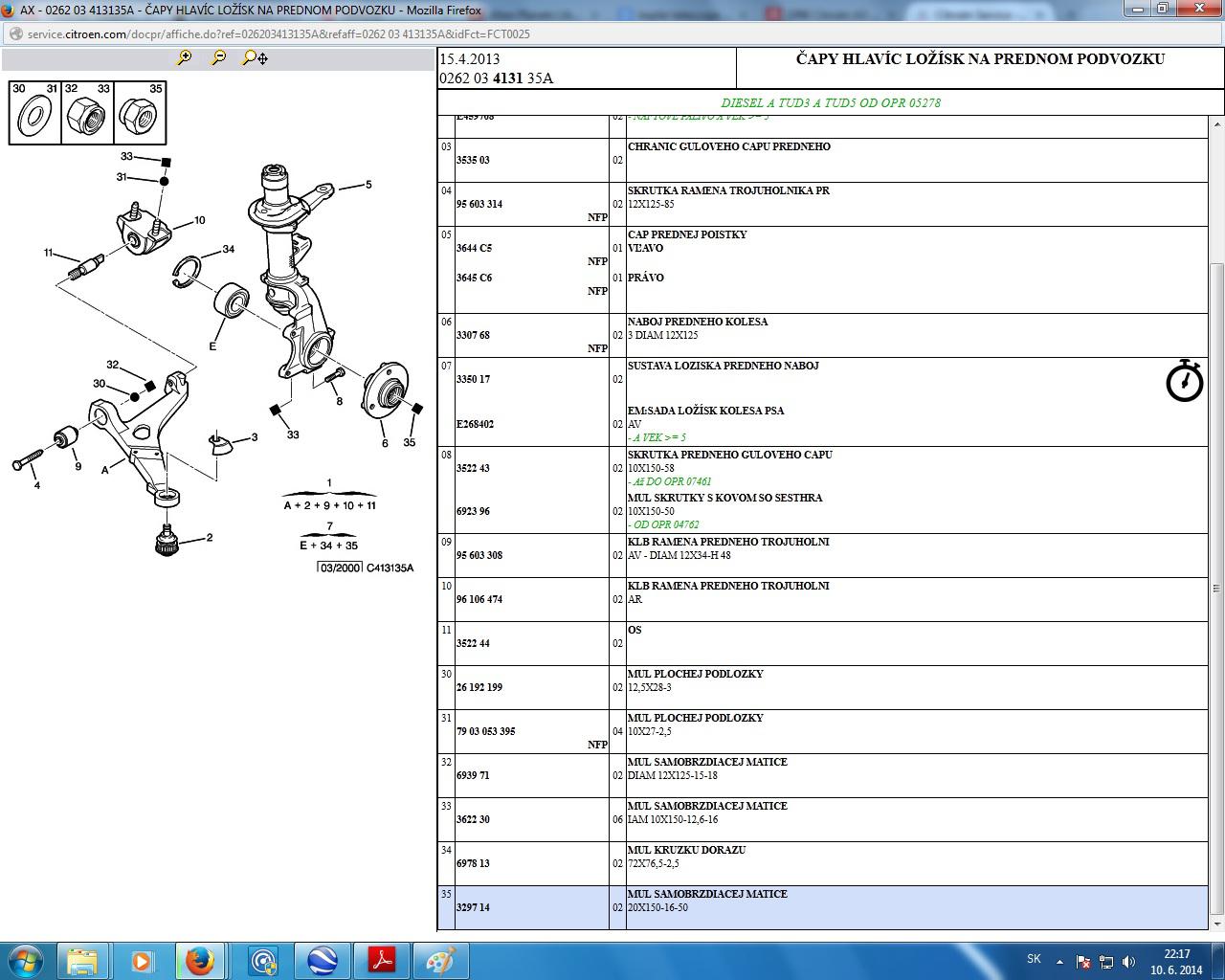Select part number E268402

click(x=475, y=424)
